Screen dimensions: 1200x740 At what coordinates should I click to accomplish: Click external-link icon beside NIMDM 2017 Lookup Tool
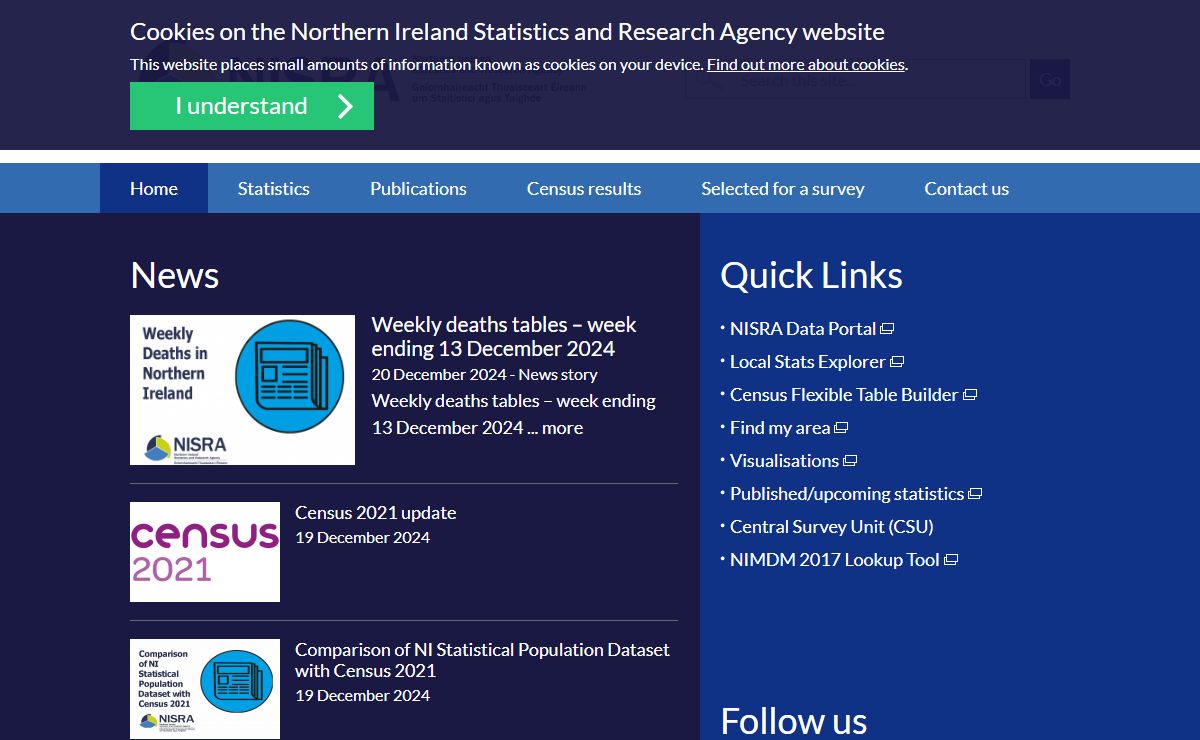pos(951,560)
